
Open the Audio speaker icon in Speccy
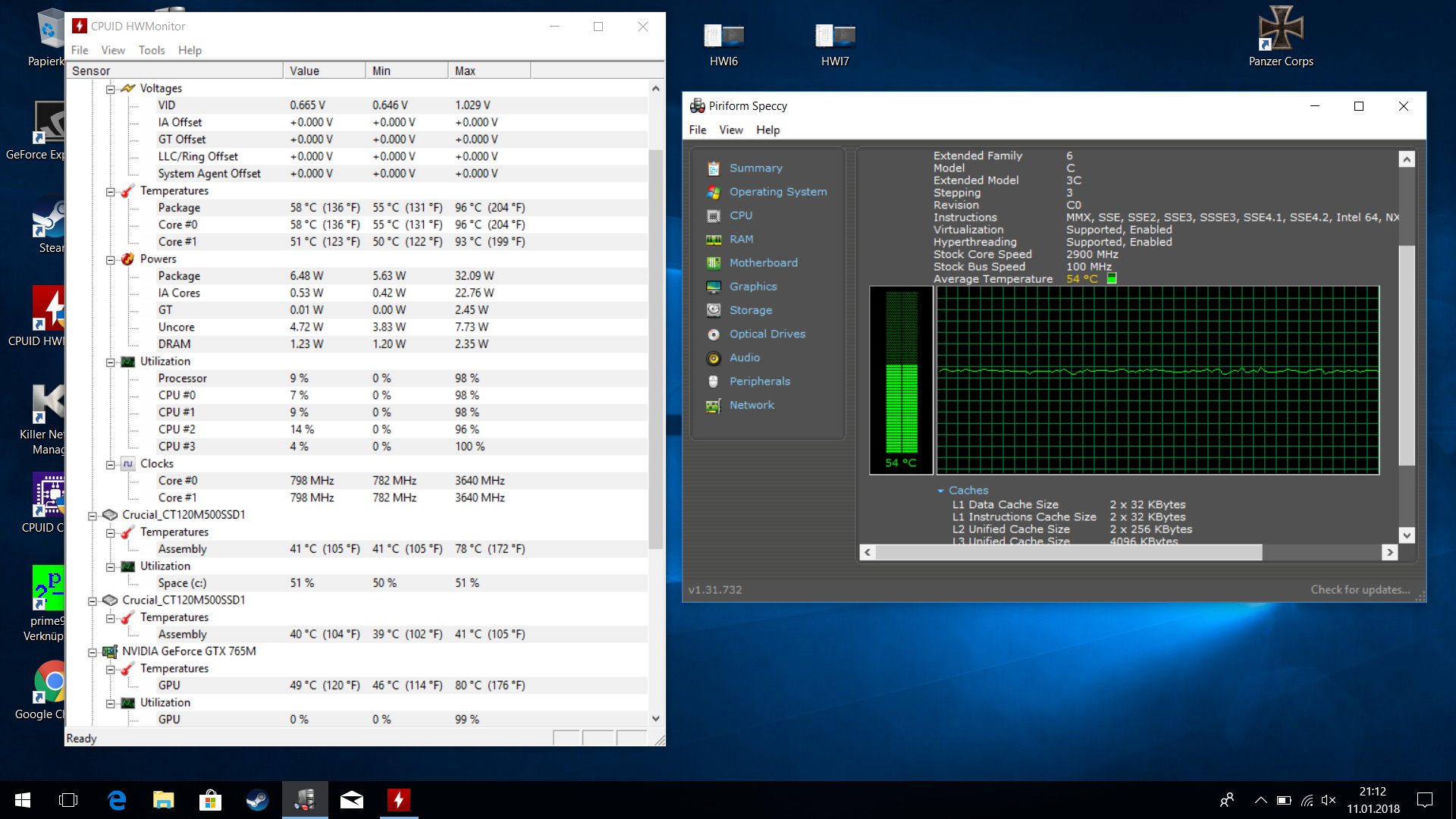(713, 358)
